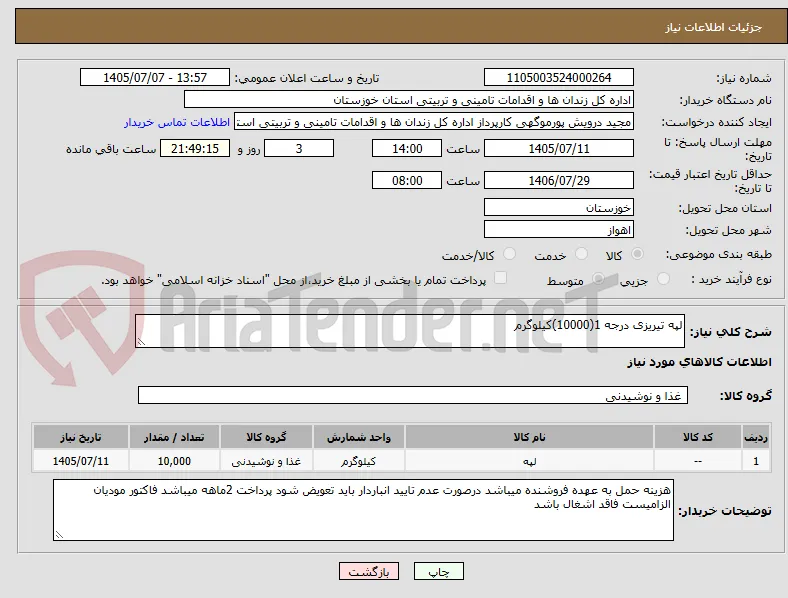The width and height of the screenshot is (788, 598).
Task: Click the کد کالا column header
Action: (x=698, y=437)
